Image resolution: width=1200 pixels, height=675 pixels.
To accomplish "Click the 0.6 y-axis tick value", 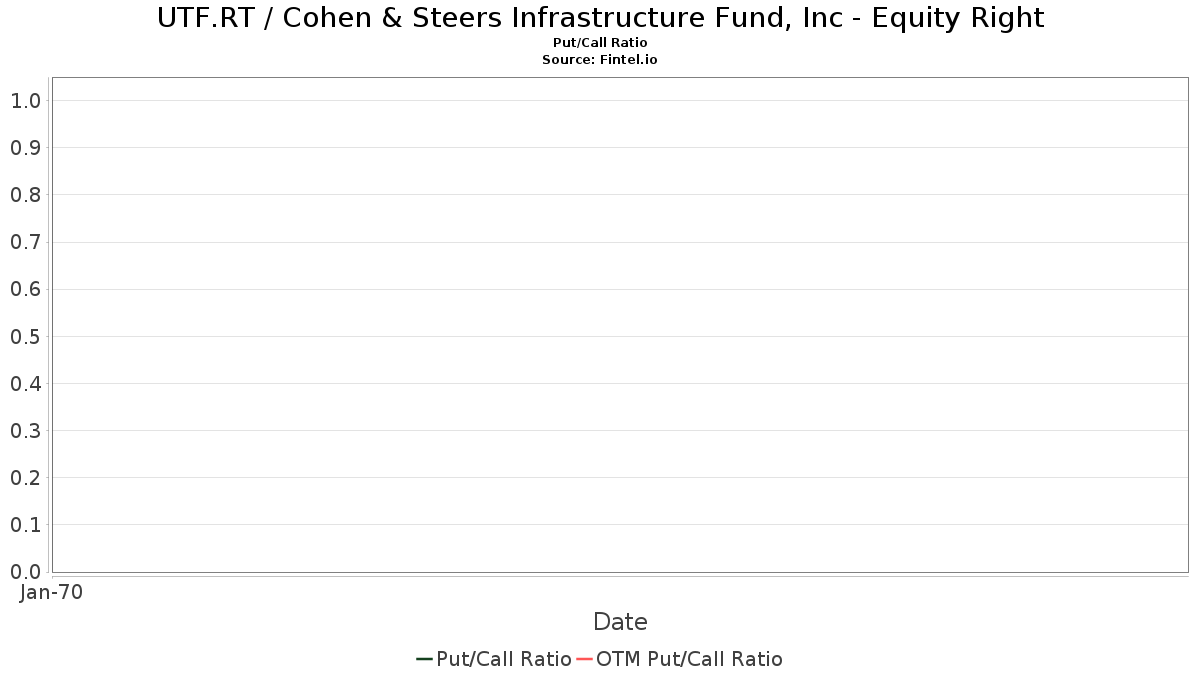I will pos(25,289).
